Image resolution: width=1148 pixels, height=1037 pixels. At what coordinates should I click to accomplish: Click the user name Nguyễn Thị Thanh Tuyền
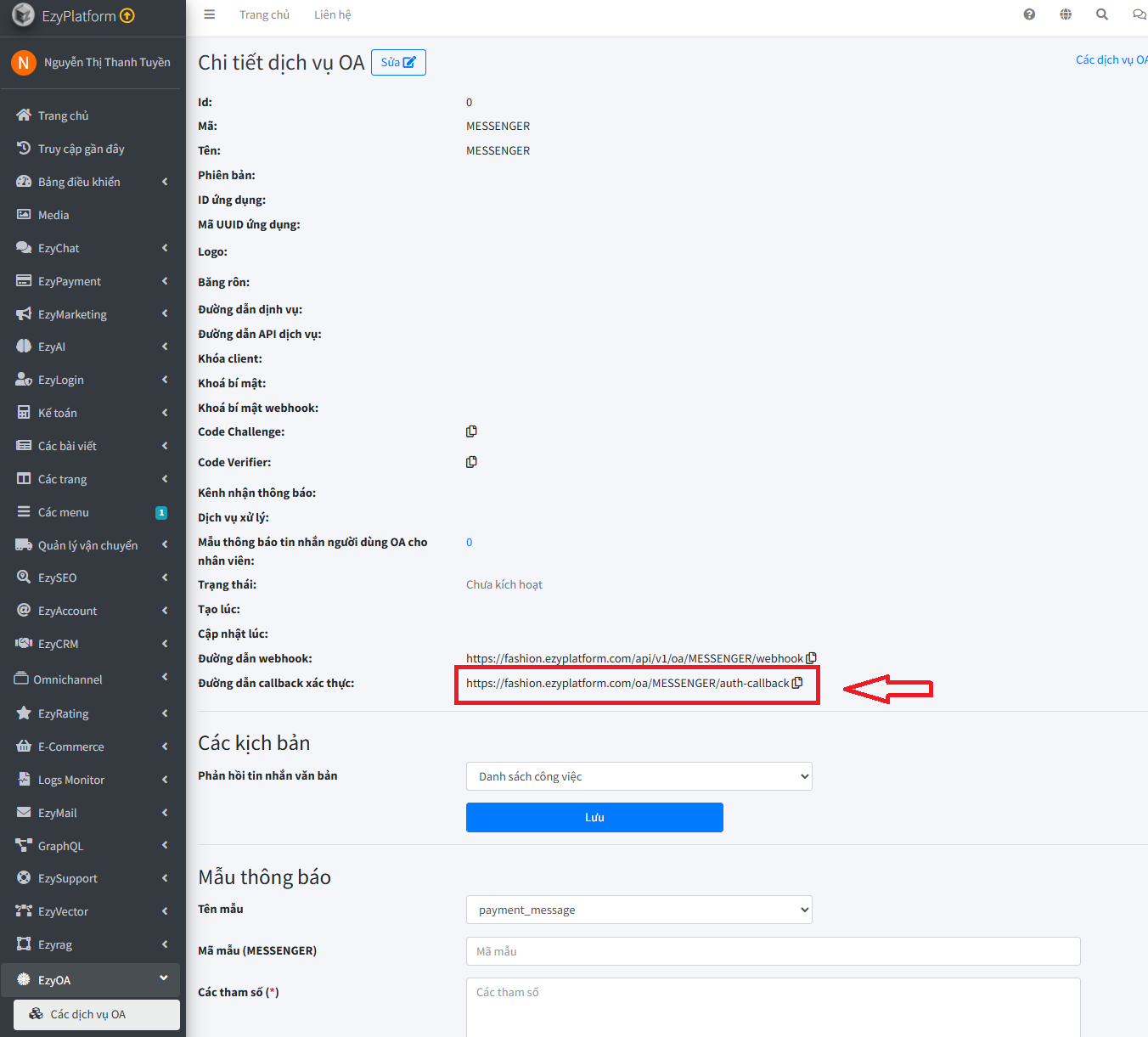[107, 62]
